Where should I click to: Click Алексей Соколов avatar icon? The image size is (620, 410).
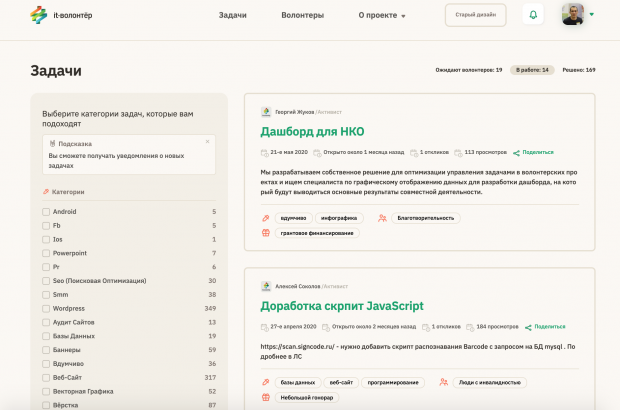266,285
